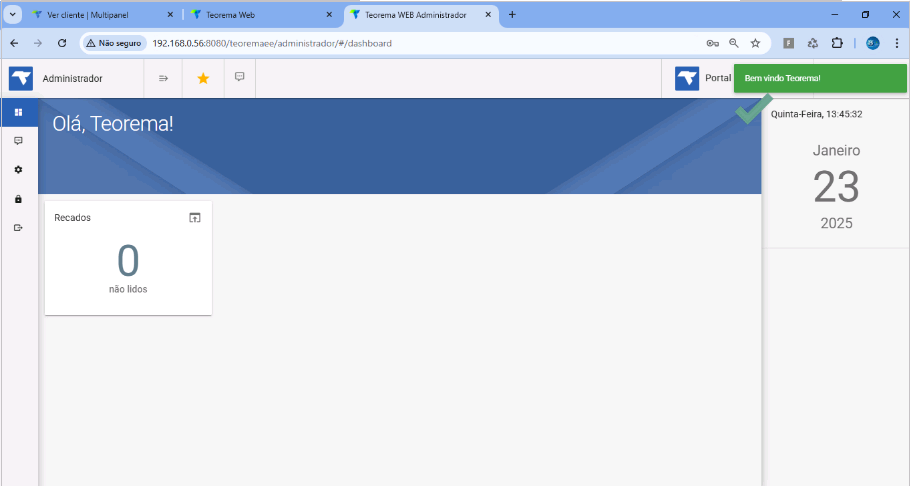Click the Teorema logo beside Administrador
Screen dimensions: 910x486
[21, 78]
